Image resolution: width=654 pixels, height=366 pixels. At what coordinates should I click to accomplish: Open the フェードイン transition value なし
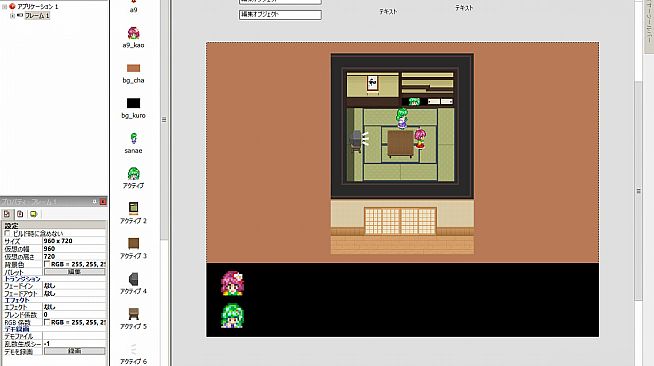[74, 286]
